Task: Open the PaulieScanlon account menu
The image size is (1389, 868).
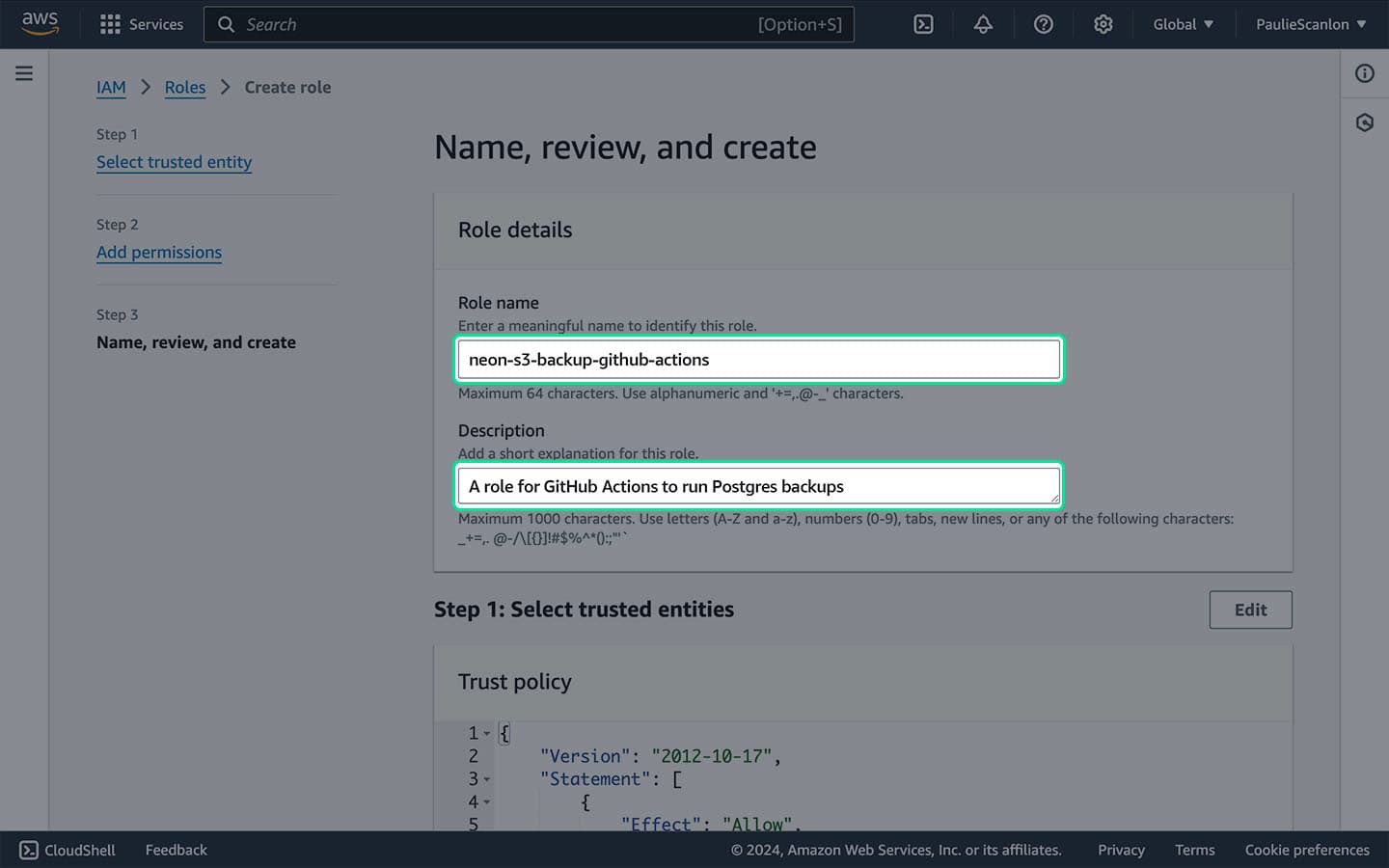Action: tap(1309, 24)
